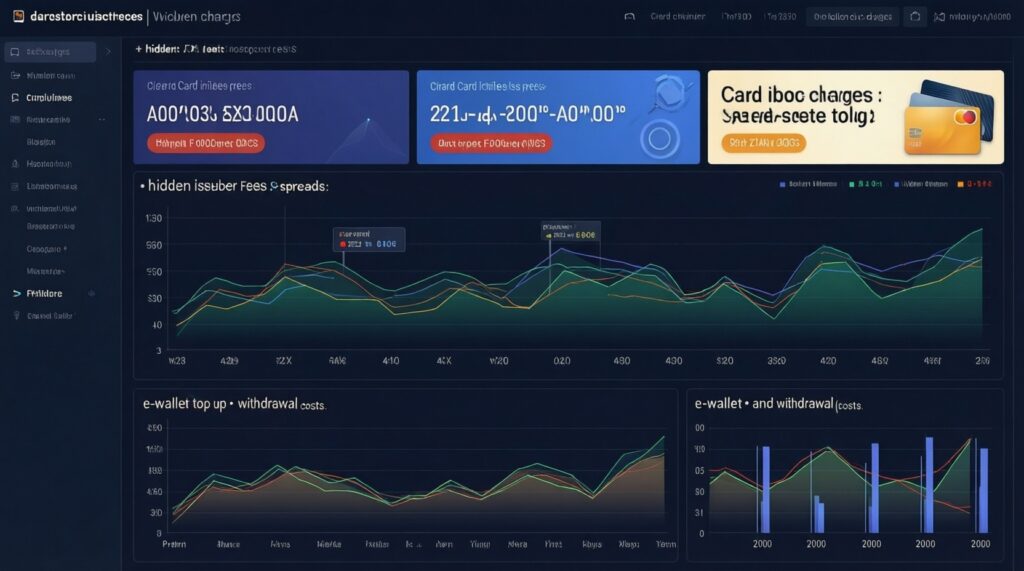The width and height of the screenshot is (1024, 571).
Task: Click the Curplulmes sidebar item icon
Action: (x=15, y=97)
